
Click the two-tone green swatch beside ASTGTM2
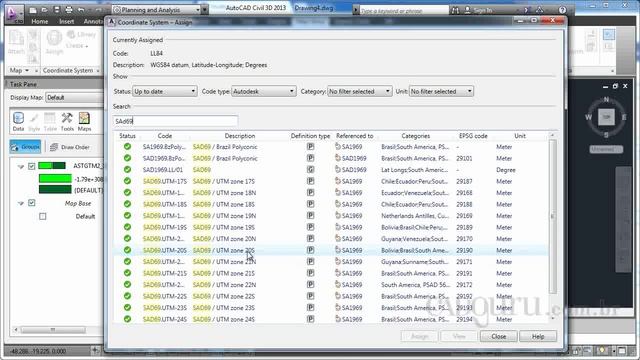[x=52, y=165]
